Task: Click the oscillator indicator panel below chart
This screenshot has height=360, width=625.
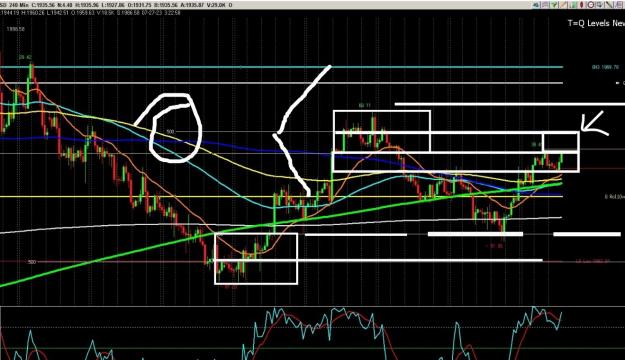Action: [312, 333]
